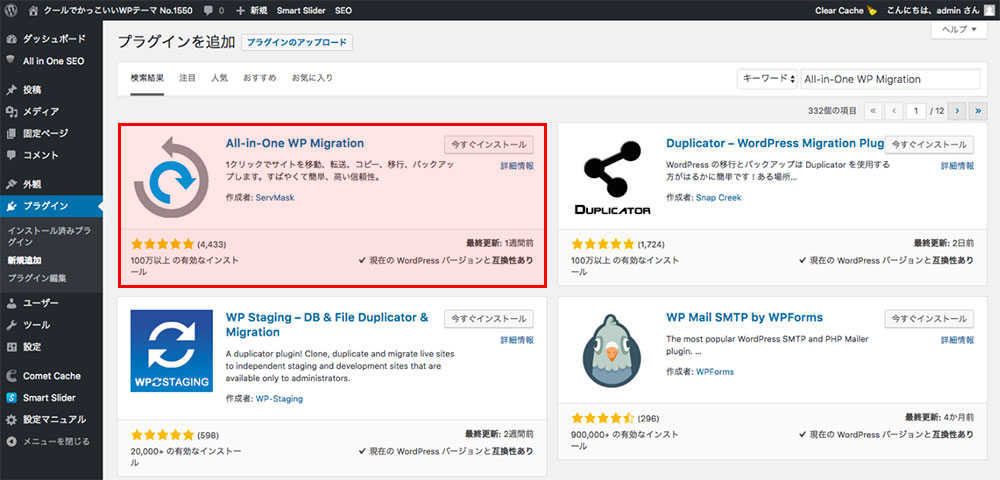The height and width of the screenshot is (480, 1000).
Task: Click the Clear Cache broom icon
Action: (x=871, y=10)
